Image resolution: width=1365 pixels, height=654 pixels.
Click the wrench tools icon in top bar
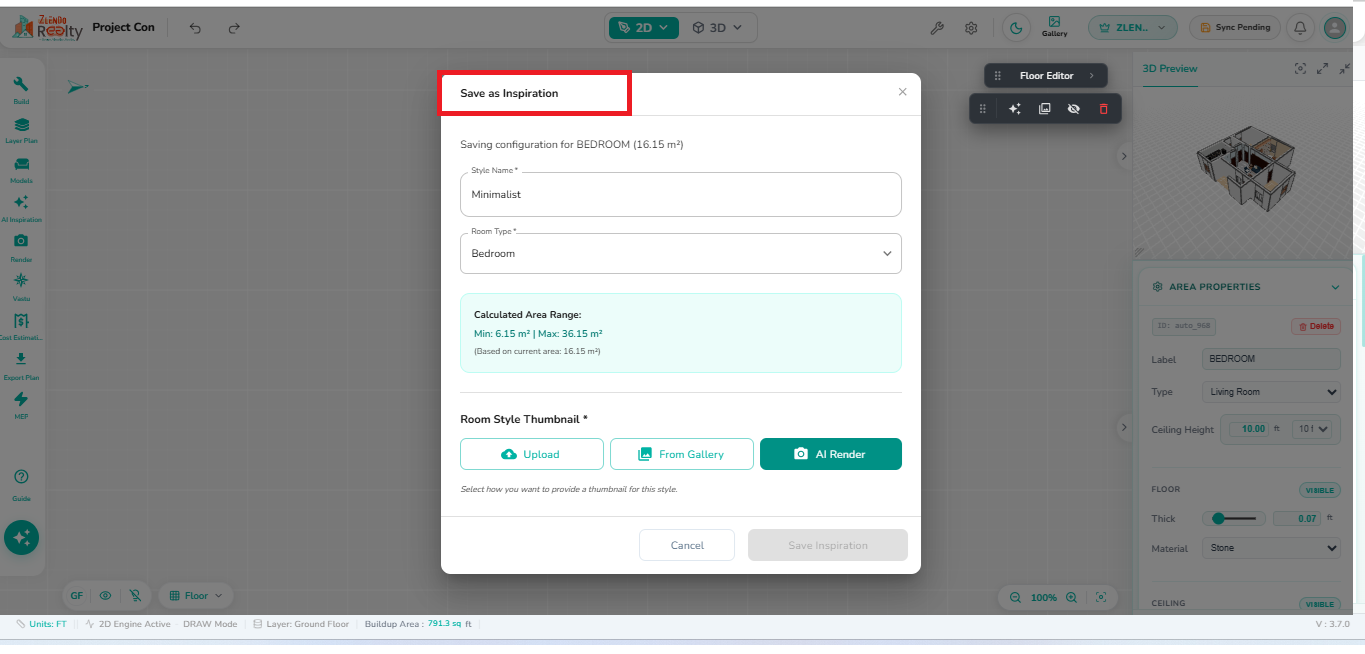pos(937,28)
